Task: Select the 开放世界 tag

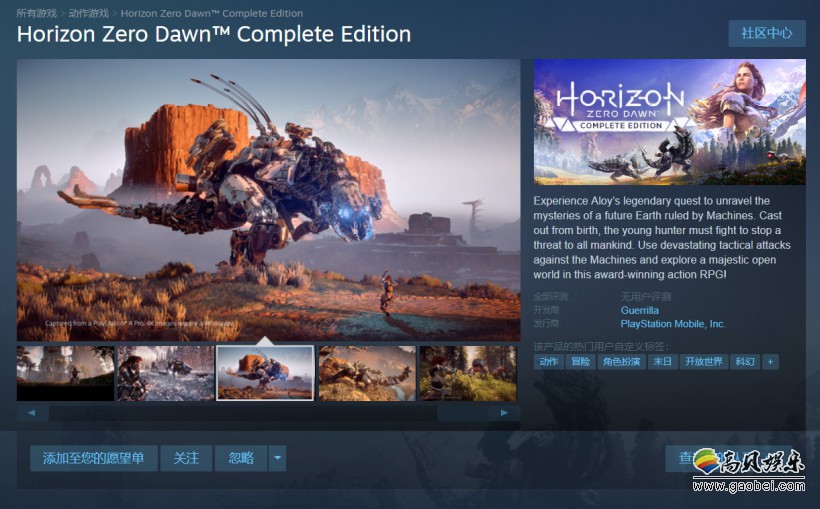Action: coord(704,361)
